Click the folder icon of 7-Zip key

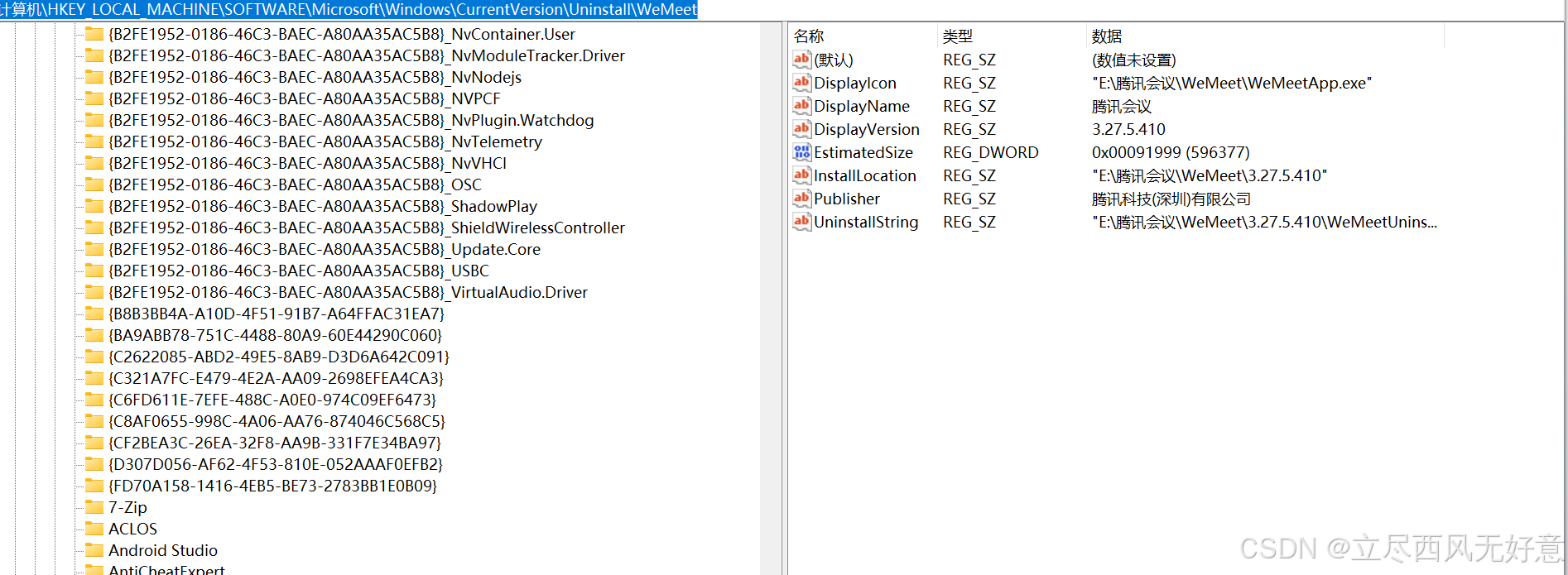[x=94, y=507]
